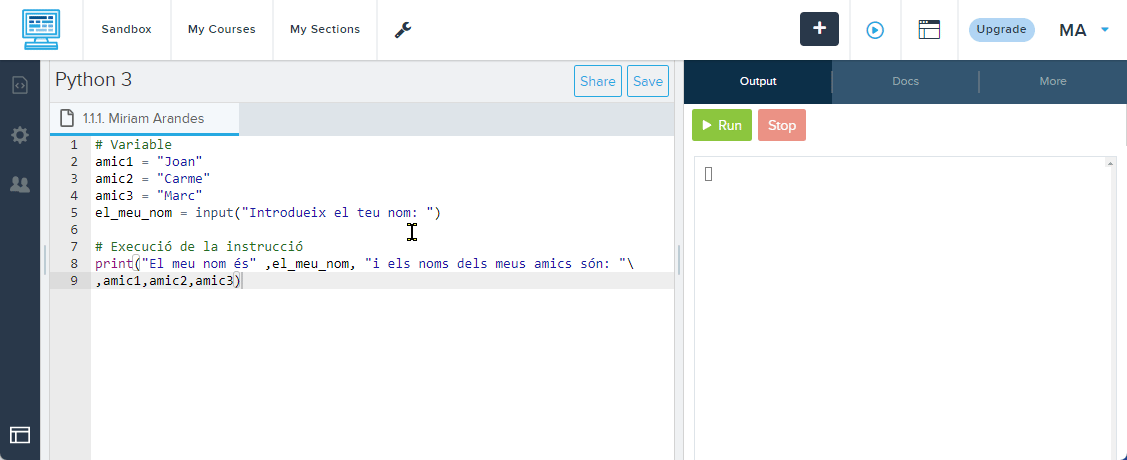Click the circular play icon in navbar

pos(875,30)
